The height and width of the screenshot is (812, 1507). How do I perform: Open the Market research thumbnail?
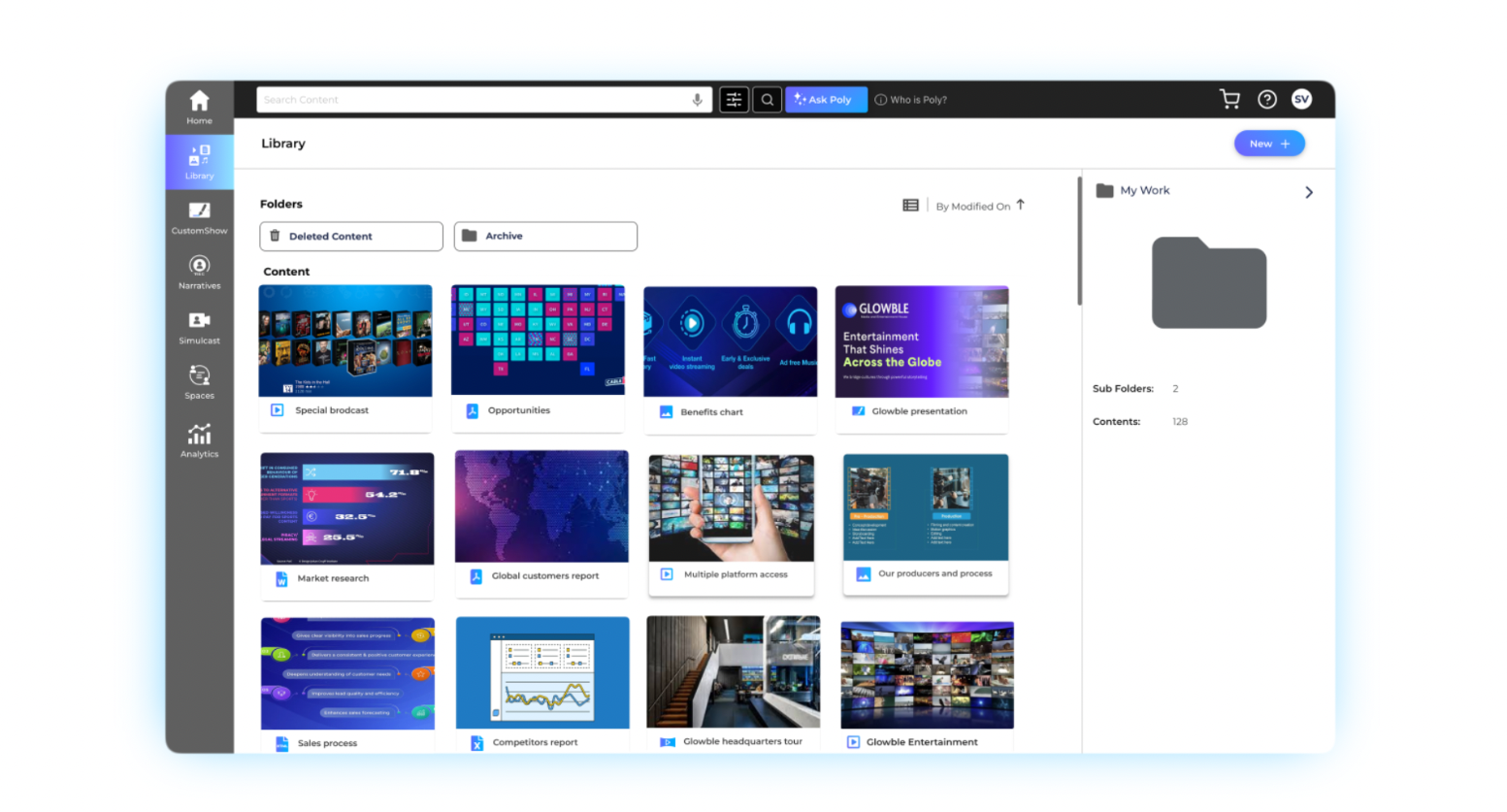[x=347, y=508]
